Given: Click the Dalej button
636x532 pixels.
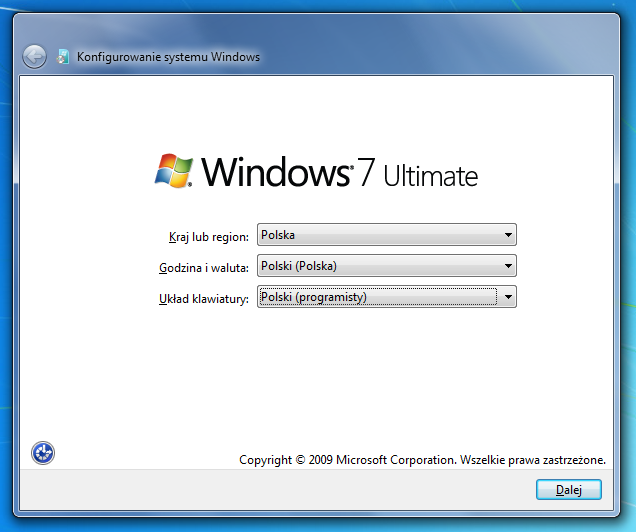Looking at the screenshot, I should 569,490.
